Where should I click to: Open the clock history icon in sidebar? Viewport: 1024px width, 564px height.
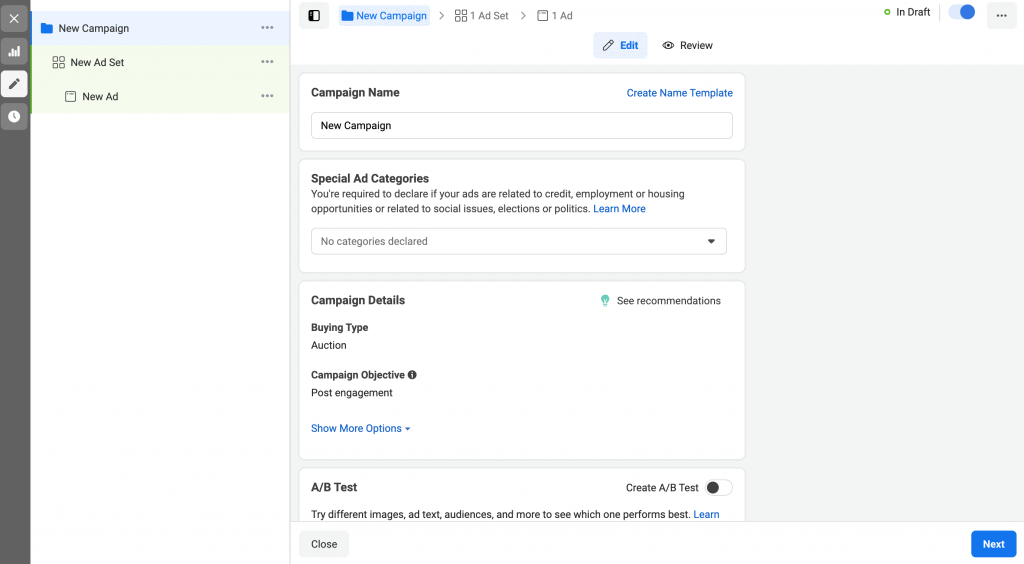click(14, 117)
